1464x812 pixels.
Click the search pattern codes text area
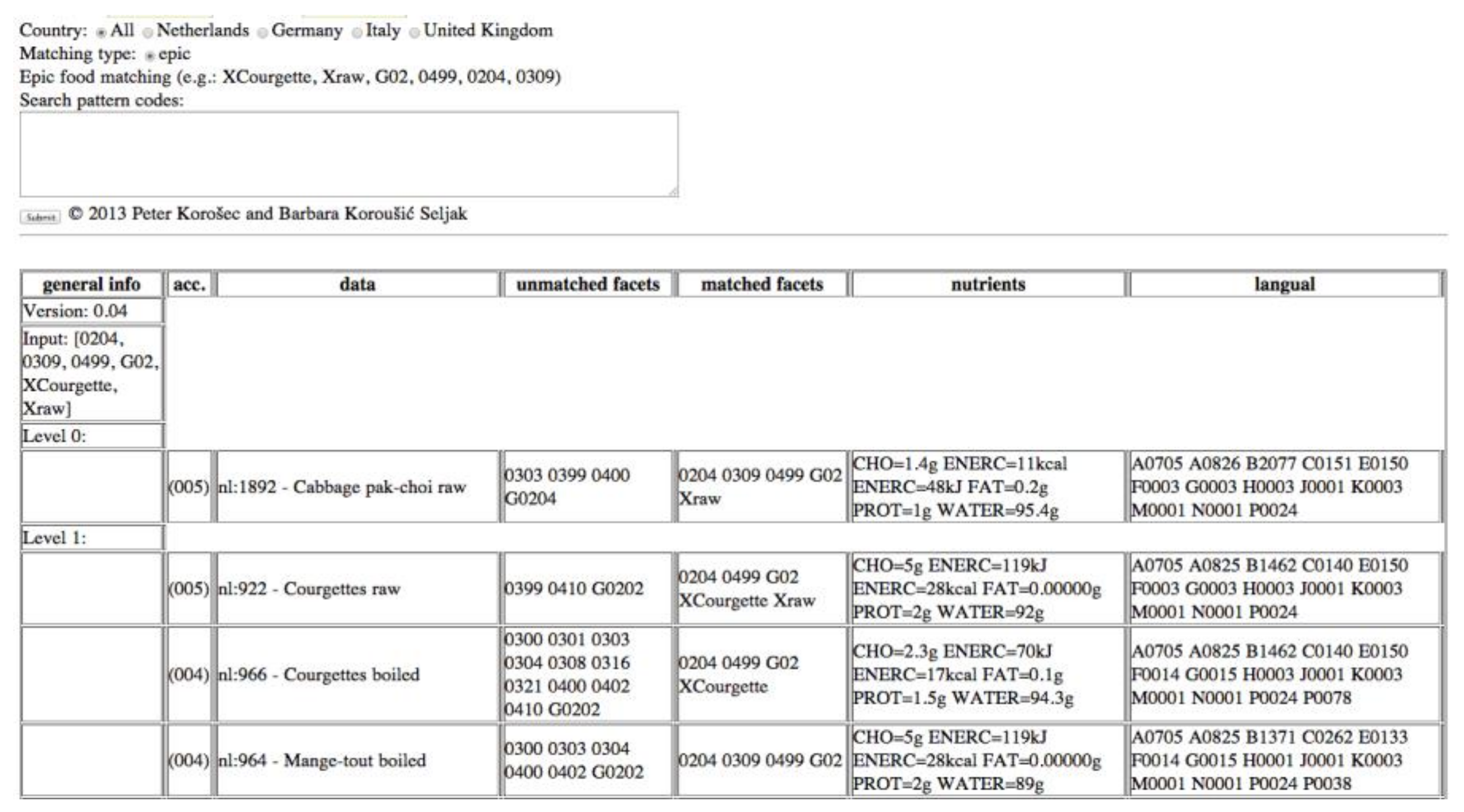coord(349,154)
